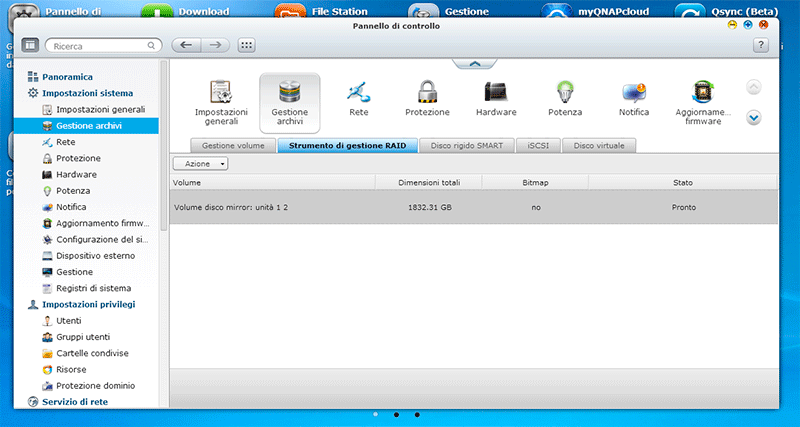Open the grid view apps button

pyautogui.click(x=246, y=45)
